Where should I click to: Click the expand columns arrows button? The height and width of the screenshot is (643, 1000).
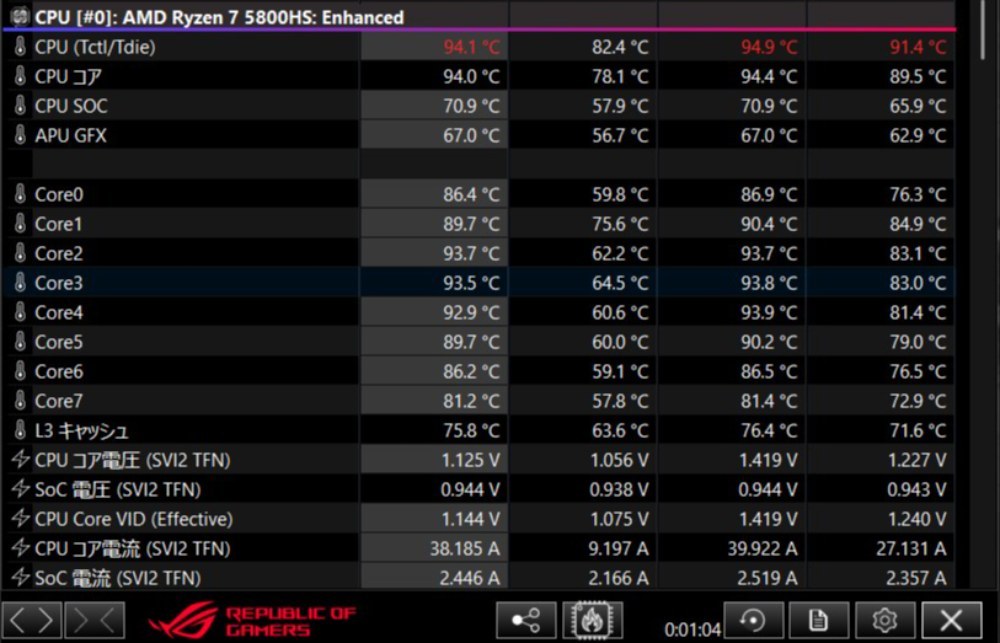click(31, 620)
